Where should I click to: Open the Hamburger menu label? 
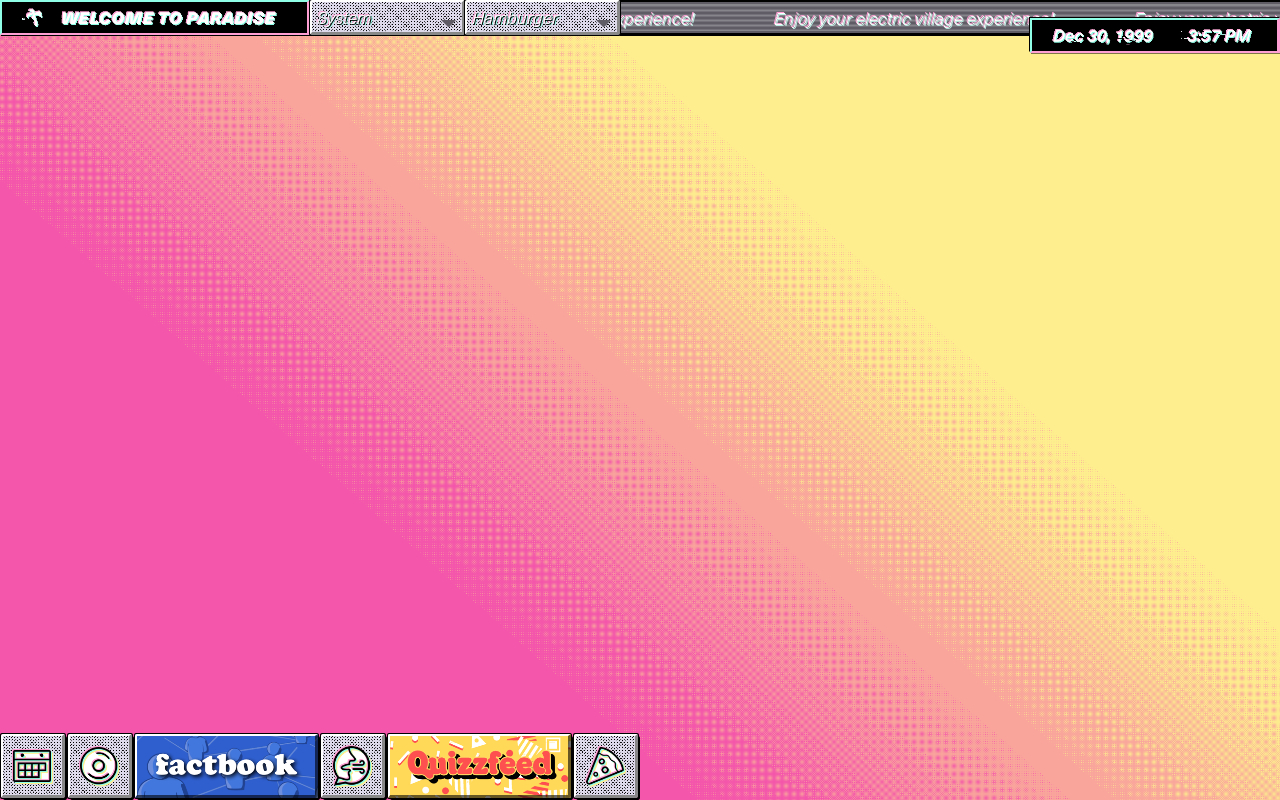(515, 19)
